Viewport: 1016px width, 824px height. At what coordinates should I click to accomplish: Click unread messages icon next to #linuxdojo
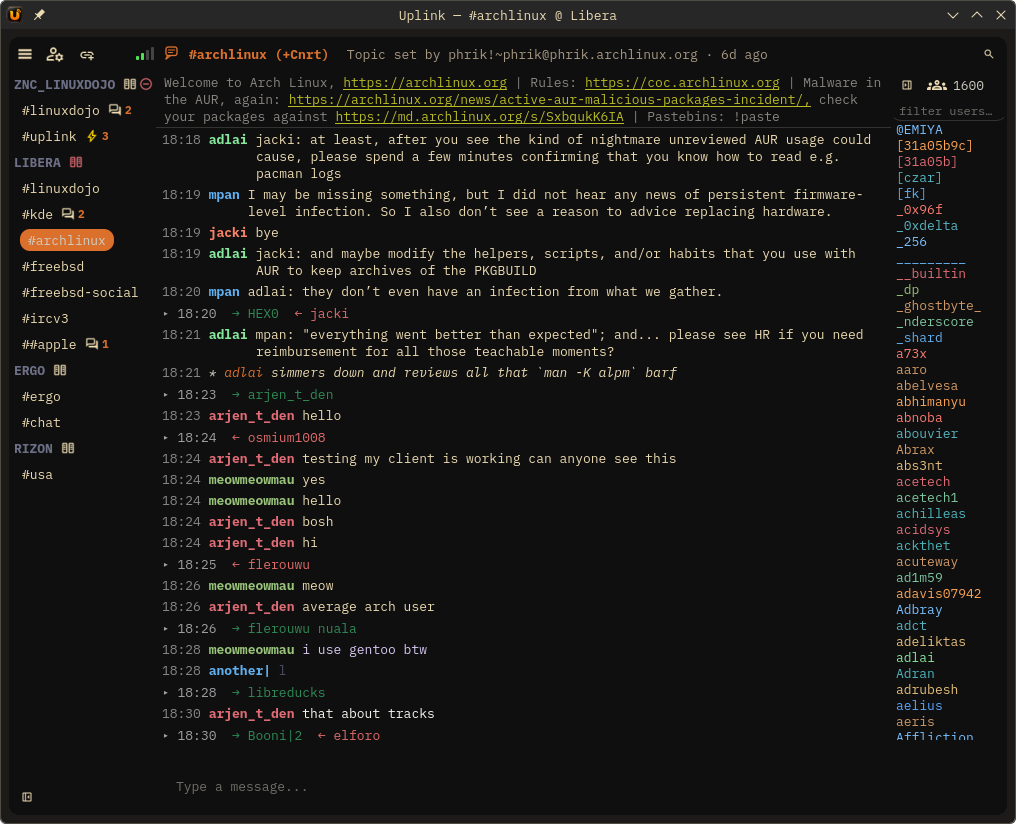[x=115, y=109]
